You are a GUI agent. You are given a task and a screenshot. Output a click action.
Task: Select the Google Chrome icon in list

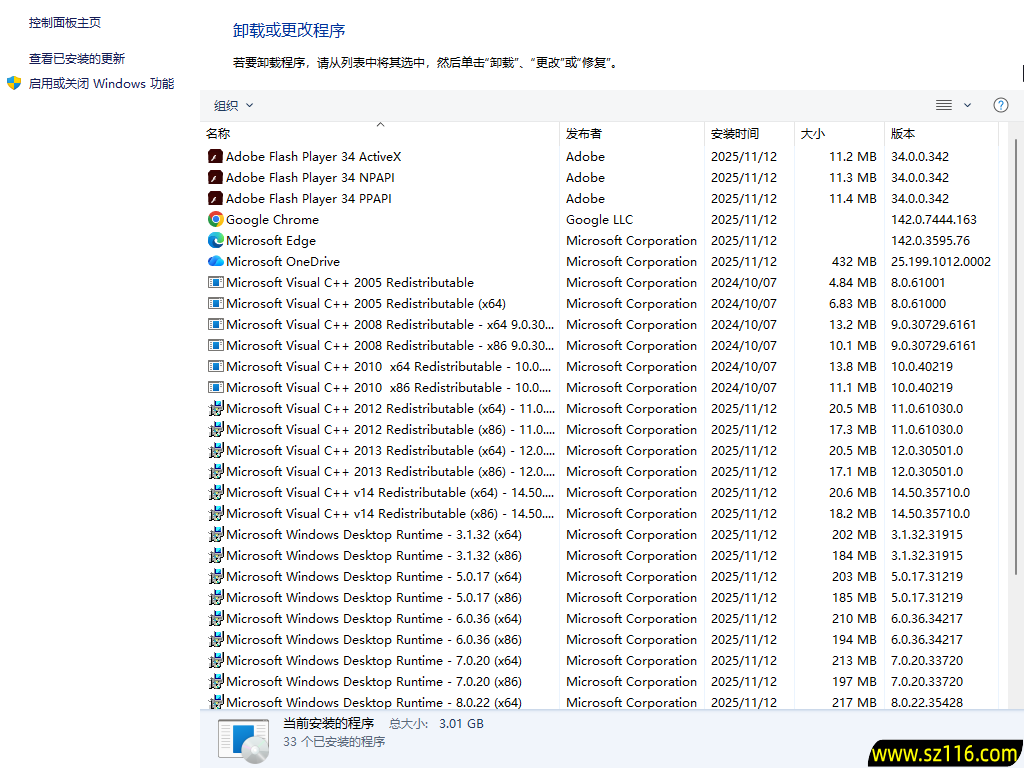[x=215, y=220]
